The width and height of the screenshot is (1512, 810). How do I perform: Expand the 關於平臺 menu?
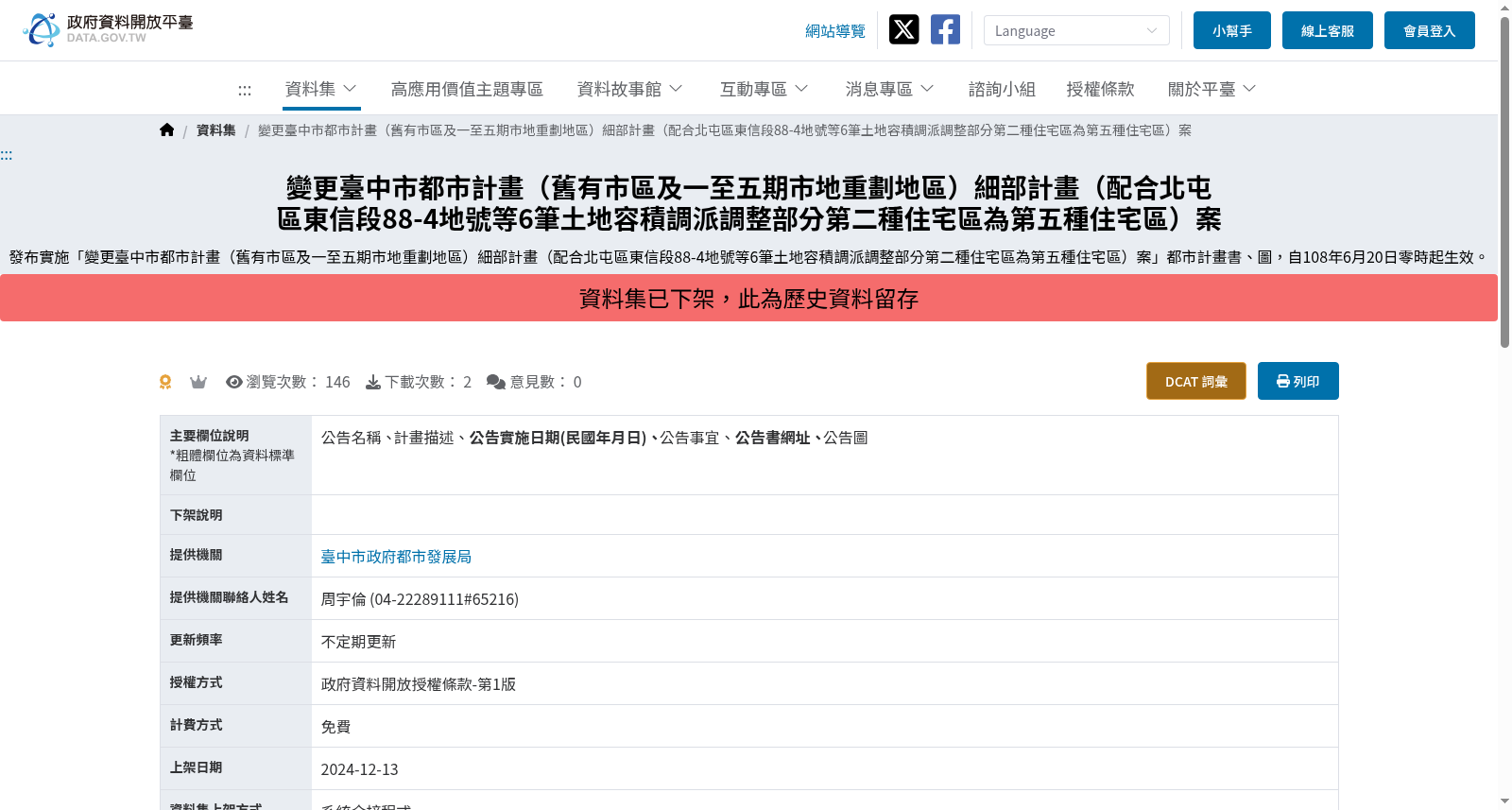click(1212, 89)
